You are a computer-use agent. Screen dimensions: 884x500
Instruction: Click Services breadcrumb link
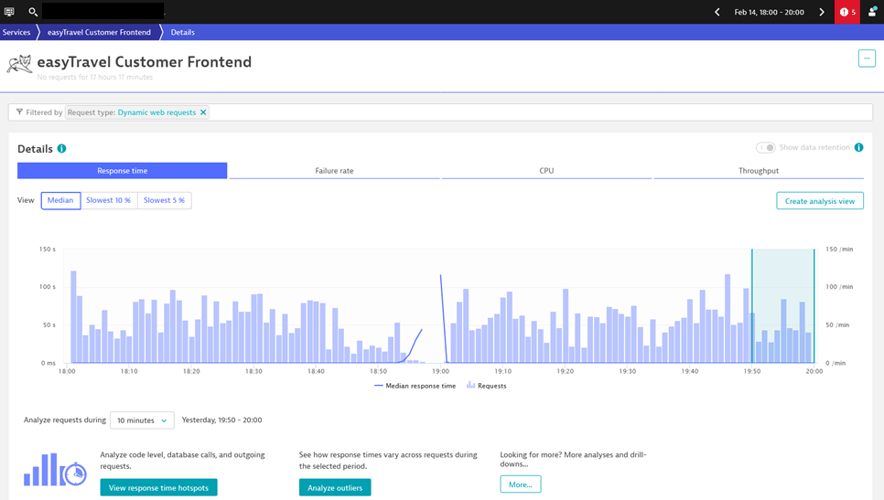(16, 32)
